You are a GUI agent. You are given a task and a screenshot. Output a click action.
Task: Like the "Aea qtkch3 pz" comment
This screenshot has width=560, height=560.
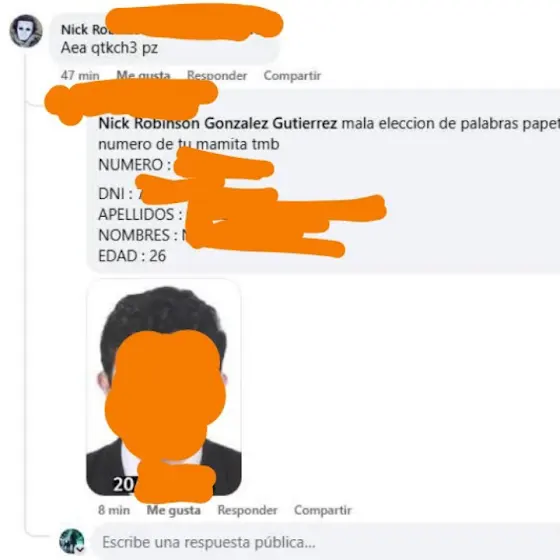point(144,75)
